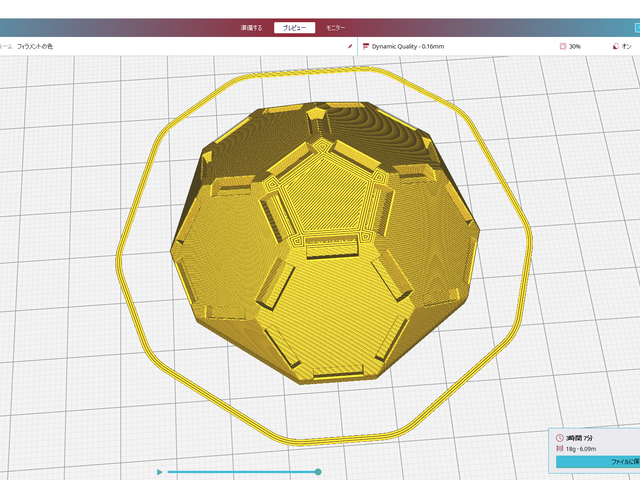Click the 30% infill value
The image size is (640, 480).
click(x=575, y=46)
